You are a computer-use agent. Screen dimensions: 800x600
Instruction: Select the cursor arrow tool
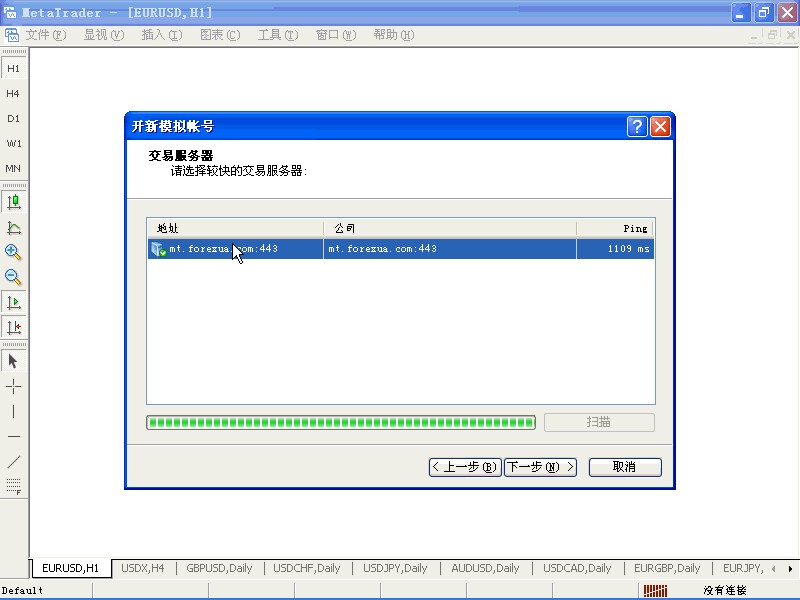coord(13,361)
